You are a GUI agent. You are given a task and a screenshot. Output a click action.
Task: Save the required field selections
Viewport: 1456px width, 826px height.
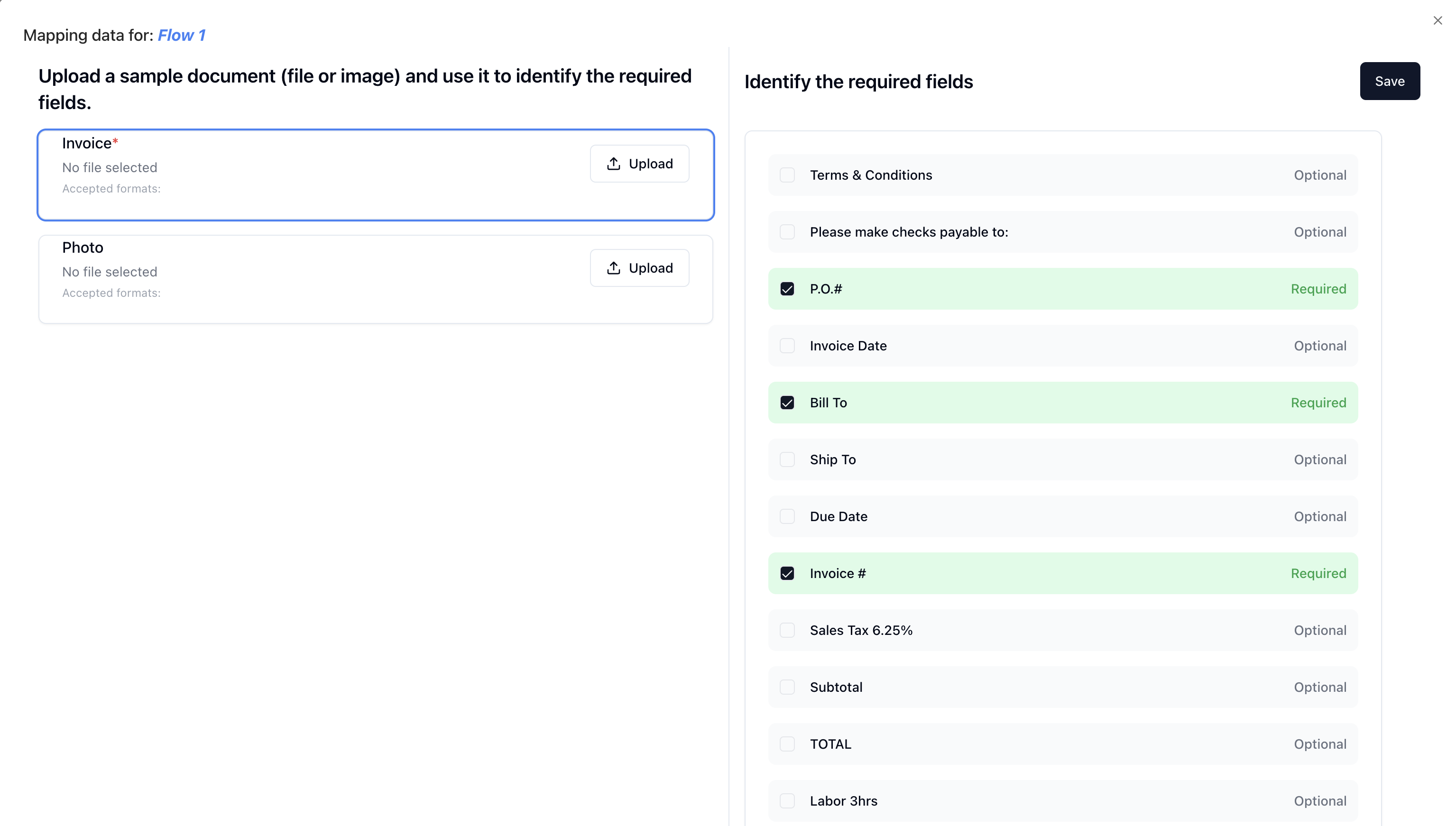1389,81
